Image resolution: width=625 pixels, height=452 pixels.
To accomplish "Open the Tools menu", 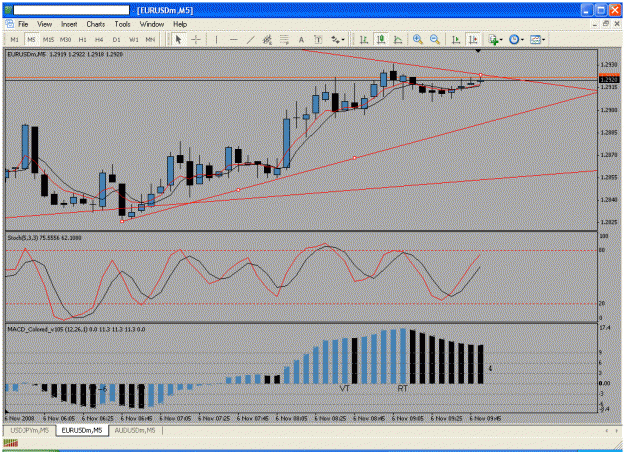I will pyautogui.click(x=122, y=24).
